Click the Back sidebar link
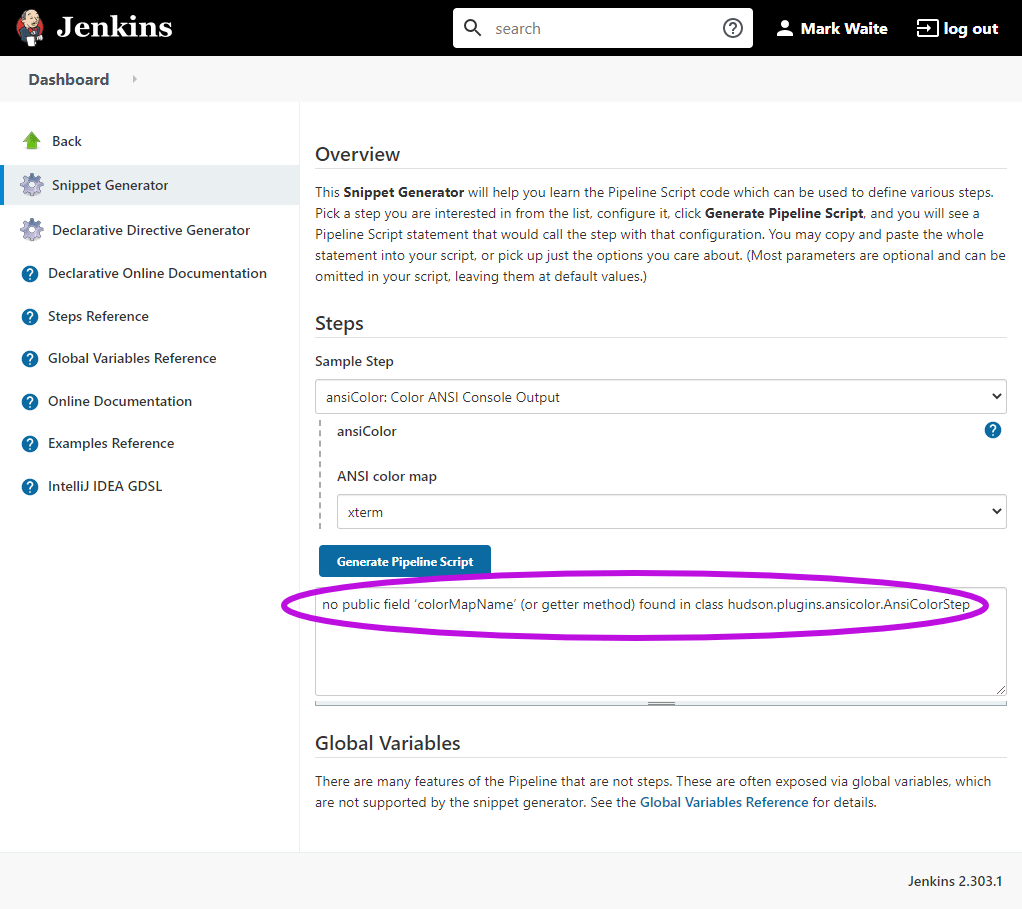1022x909 pixels. (x=66, y=141)
